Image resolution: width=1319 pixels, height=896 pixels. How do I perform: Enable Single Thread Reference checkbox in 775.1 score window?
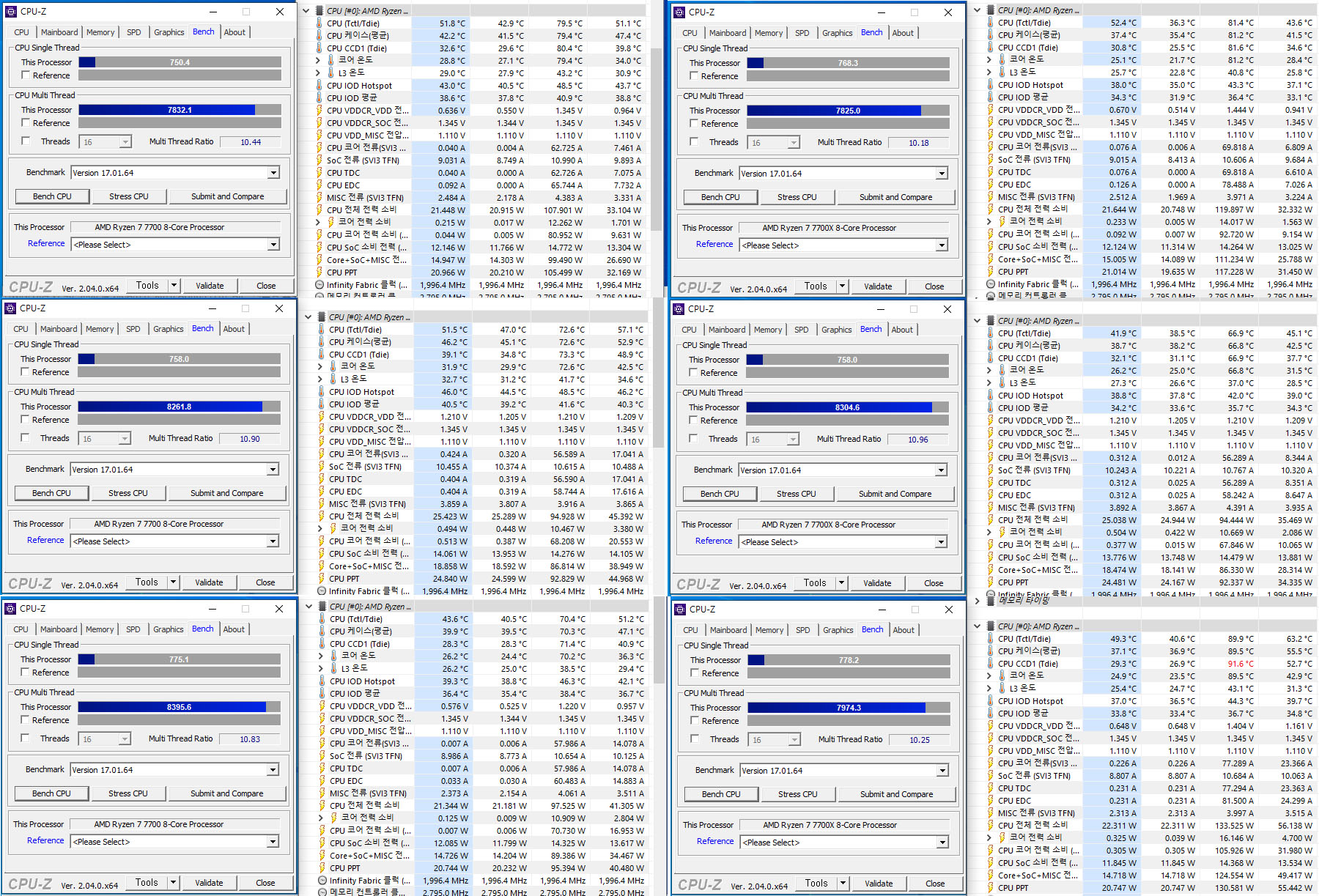25,673
